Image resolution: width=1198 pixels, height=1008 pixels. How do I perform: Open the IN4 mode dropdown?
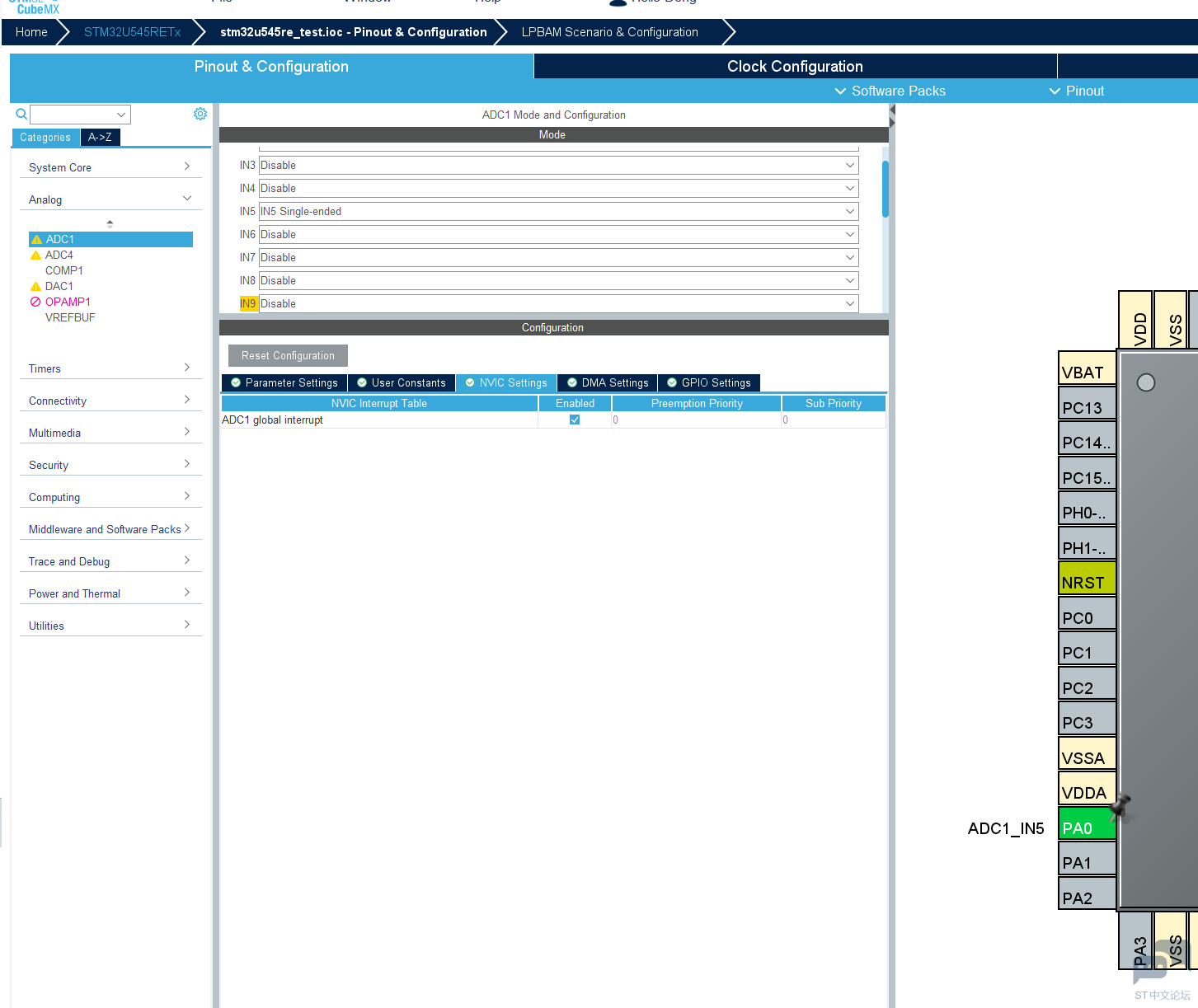559,189
